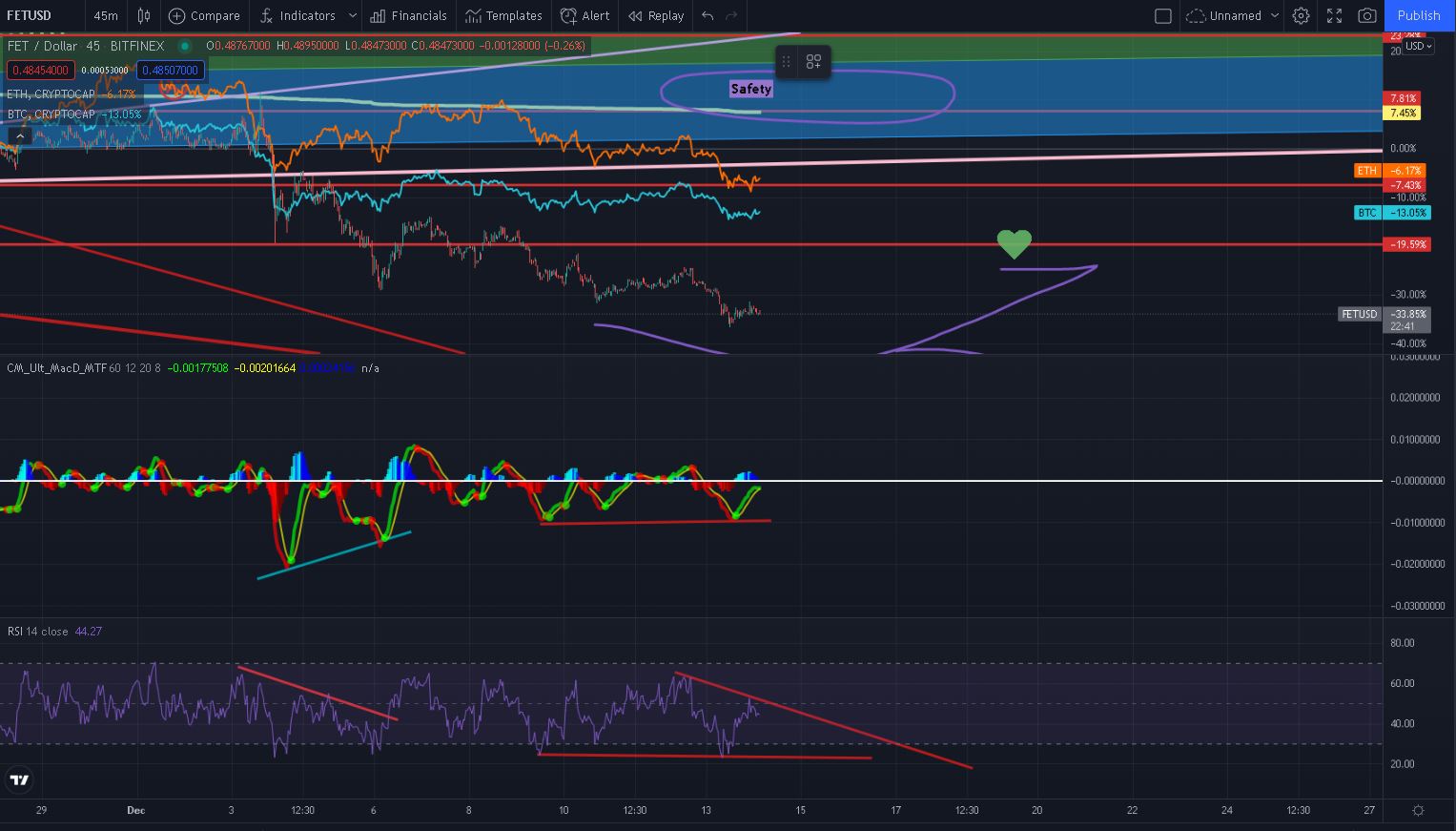
Task: Click the Compare menu label
Action: tap(215, 15)
